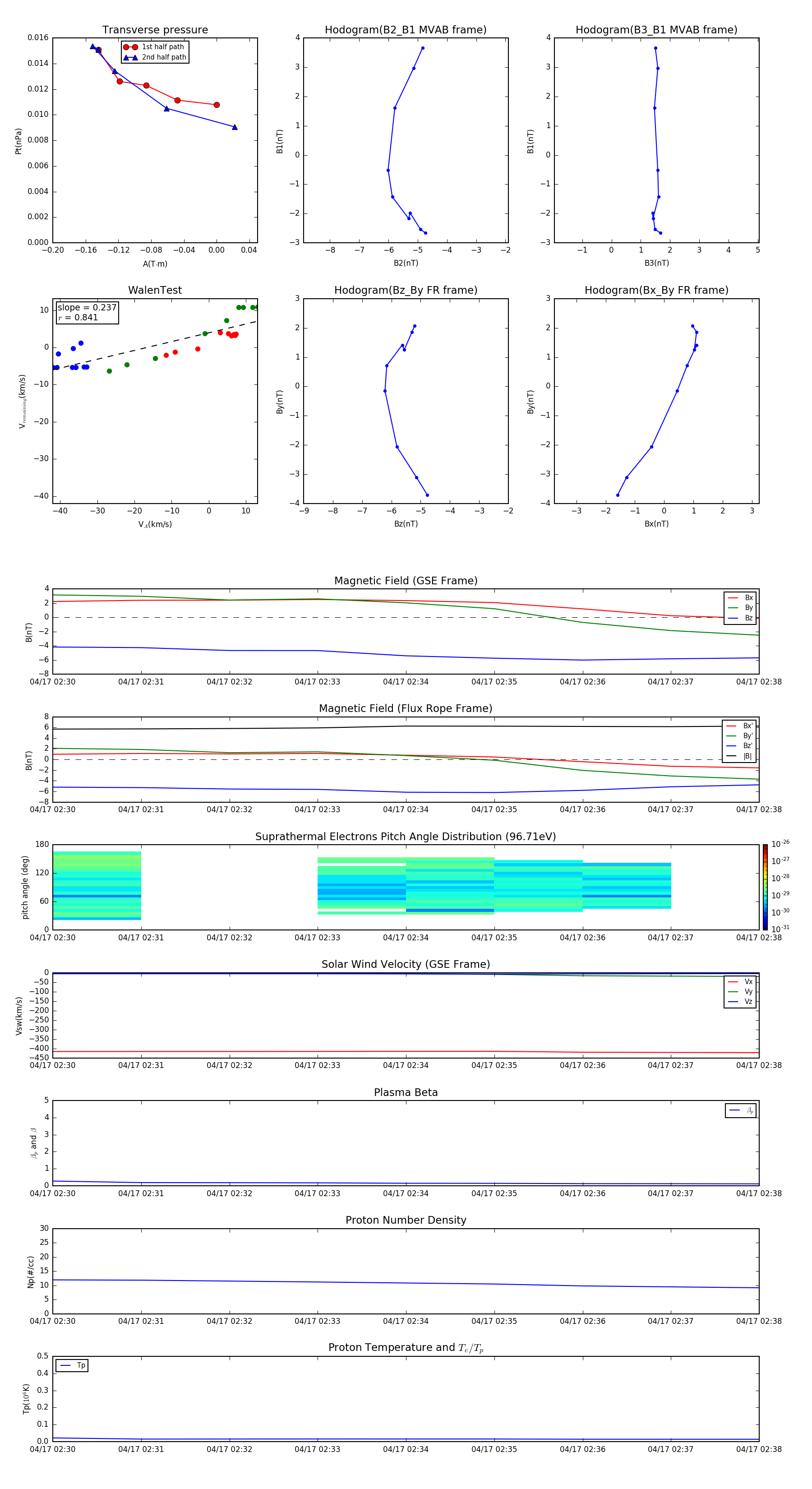Click the 'WalenTest' plot title
This screenshot has height=1489, width=812.
[x=155, y=290]
